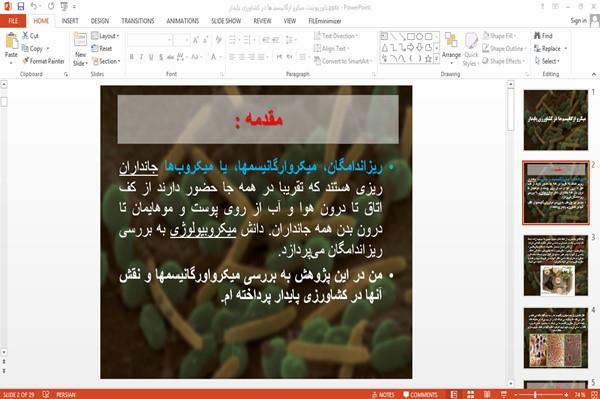This screenshot has width=600, height=399.
Task: Select the star shape in gallery
Action: pos(428,59)
